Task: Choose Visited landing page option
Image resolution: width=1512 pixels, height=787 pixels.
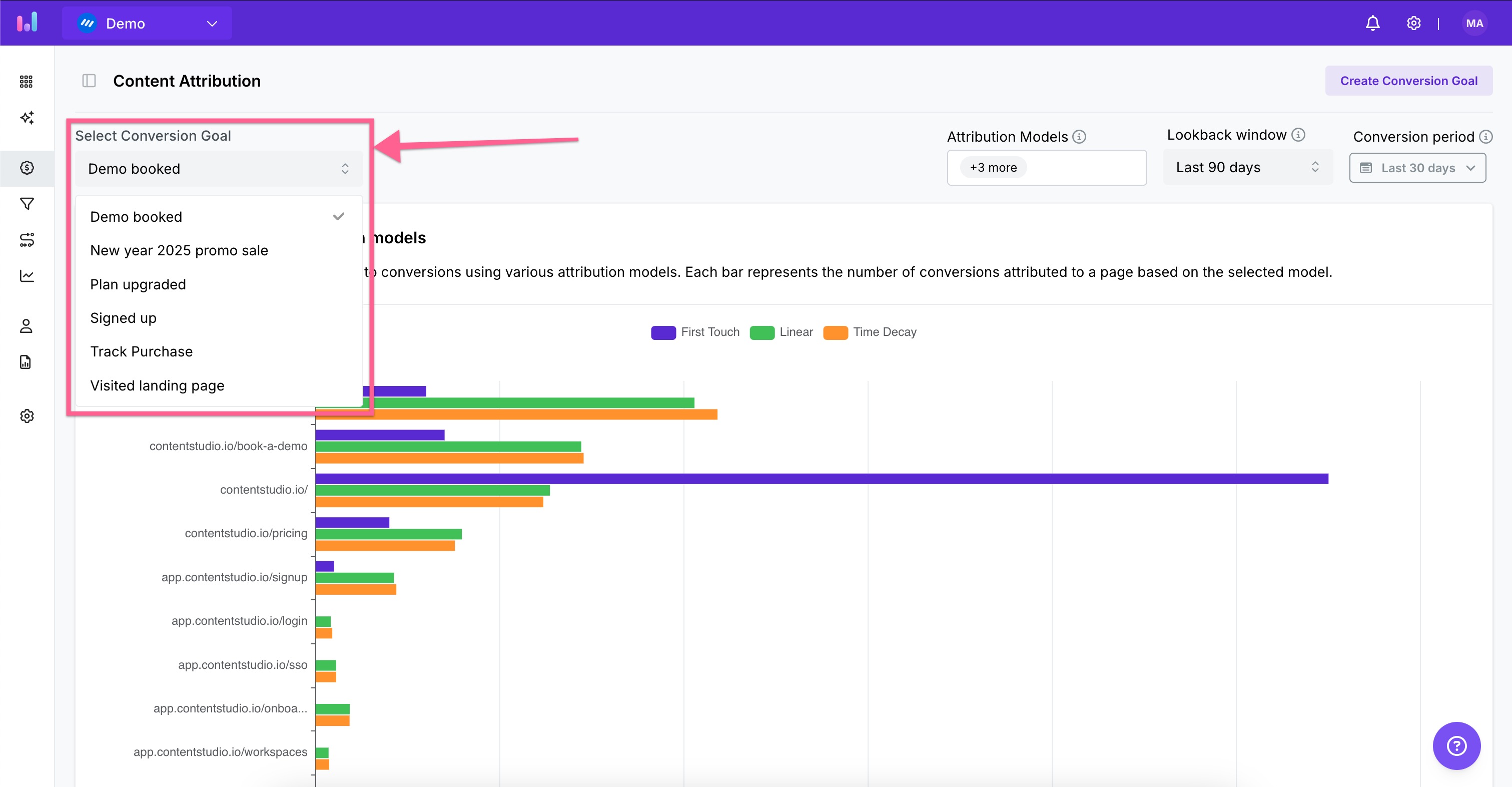Action: pos(157,386)
